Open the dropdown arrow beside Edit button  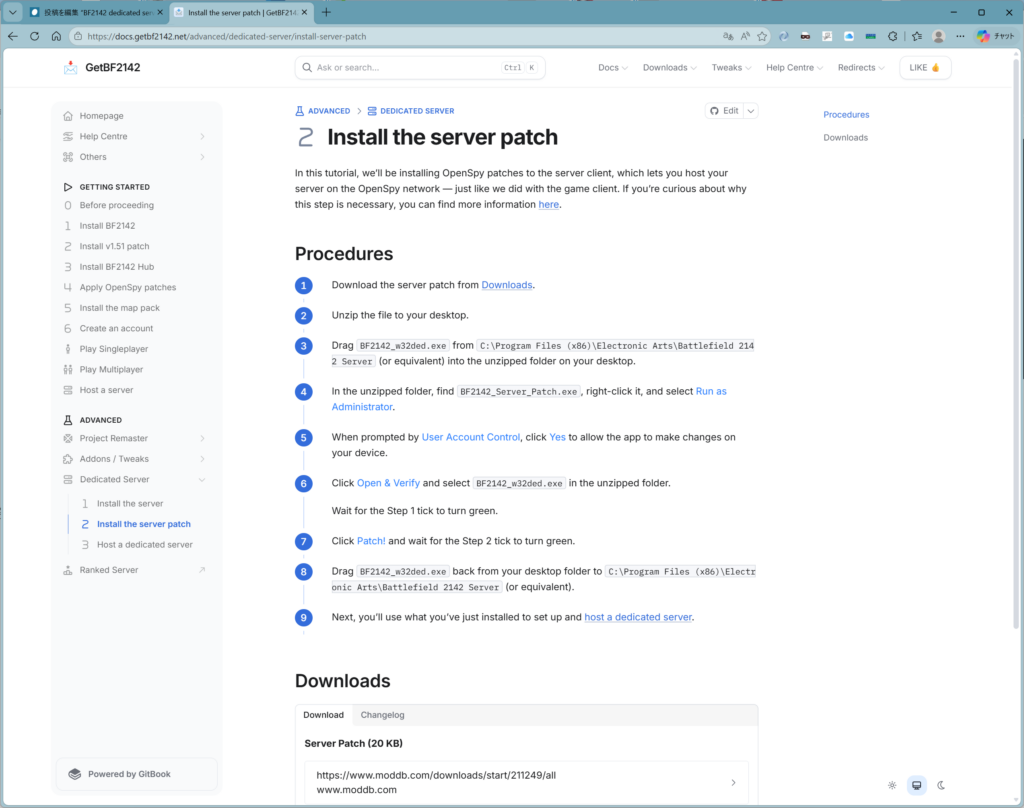pyautogui.click(x=751, y=111)
